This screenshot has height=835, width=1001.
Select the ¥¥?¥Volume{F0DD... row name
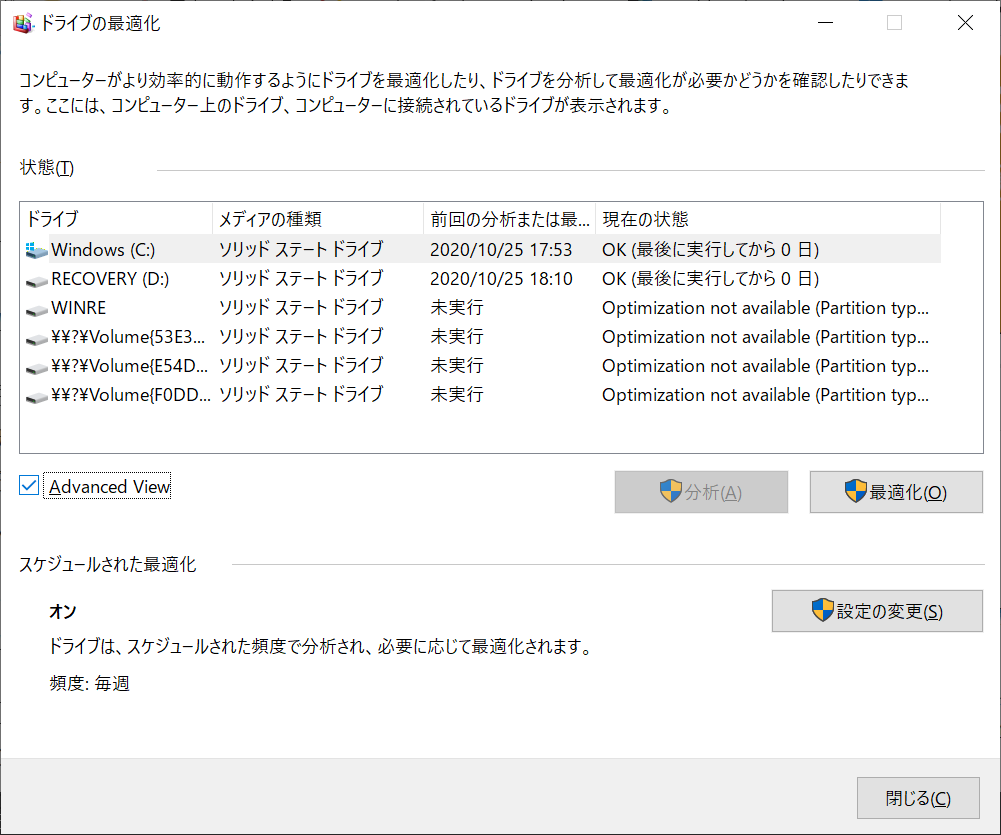point(130,395)
